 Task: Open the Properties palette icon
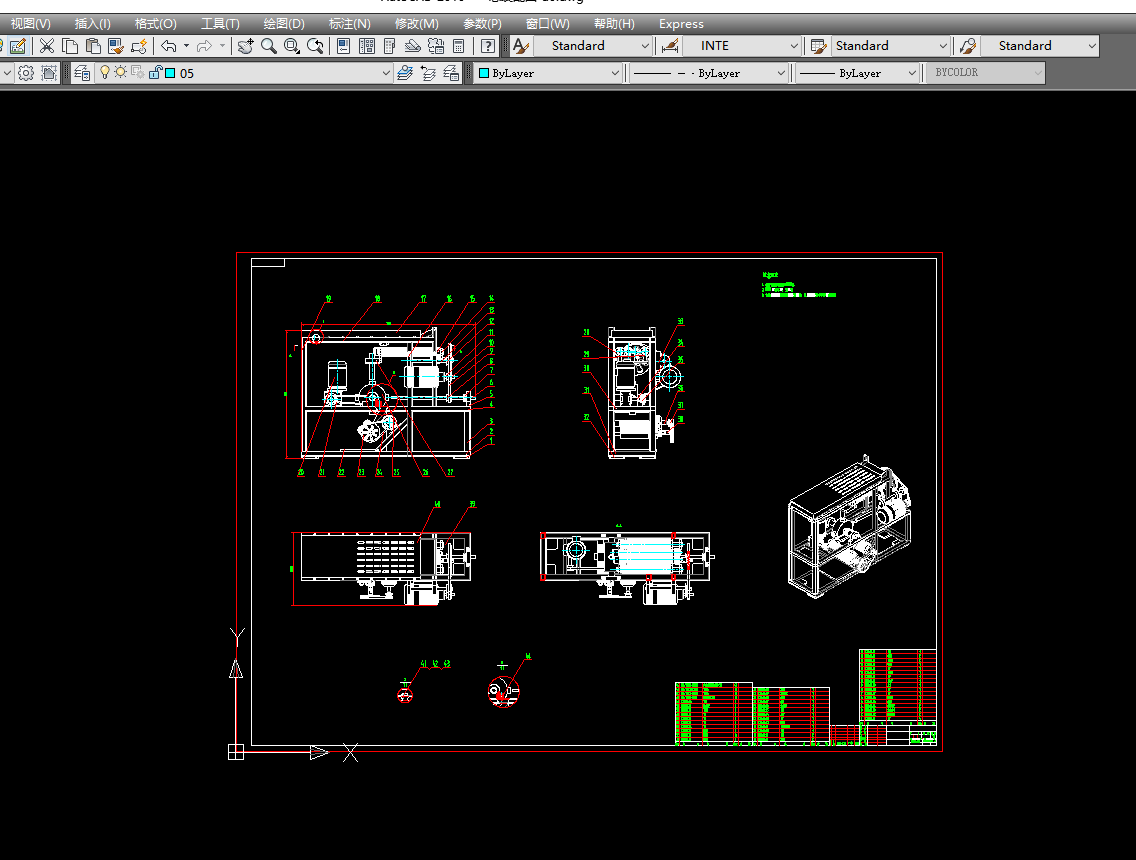pos(343,46)
